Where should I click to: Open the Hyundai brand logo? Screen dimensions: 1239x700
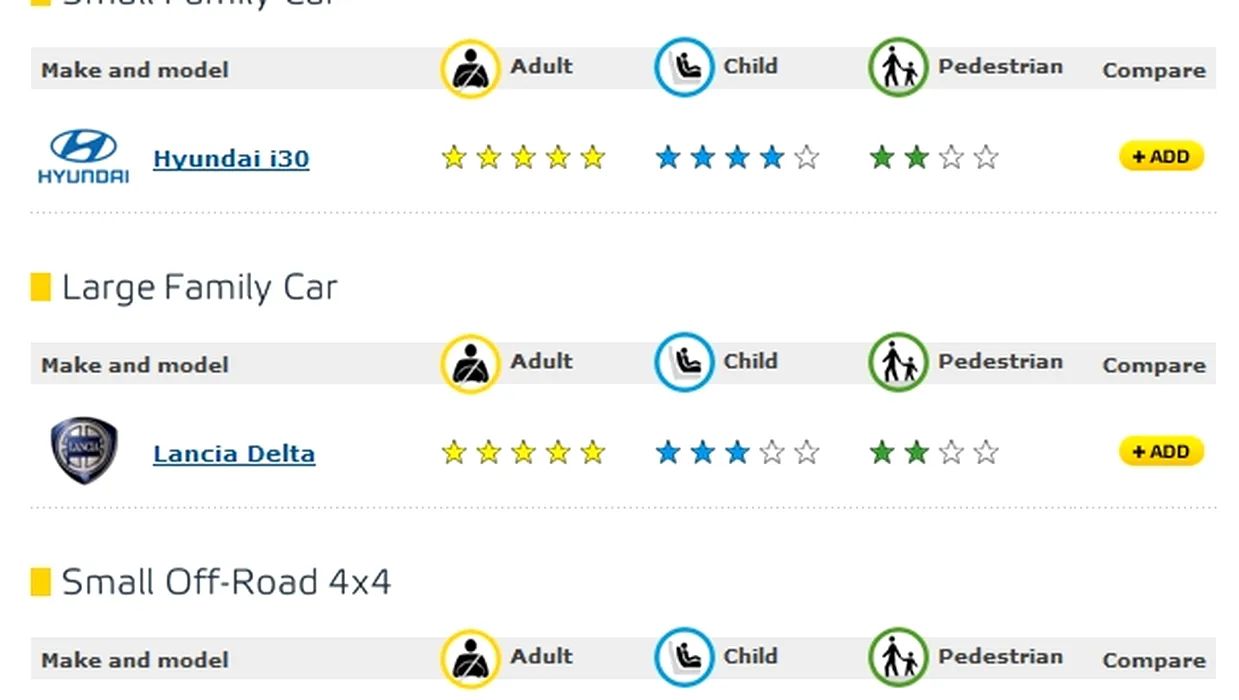point(83,156)
